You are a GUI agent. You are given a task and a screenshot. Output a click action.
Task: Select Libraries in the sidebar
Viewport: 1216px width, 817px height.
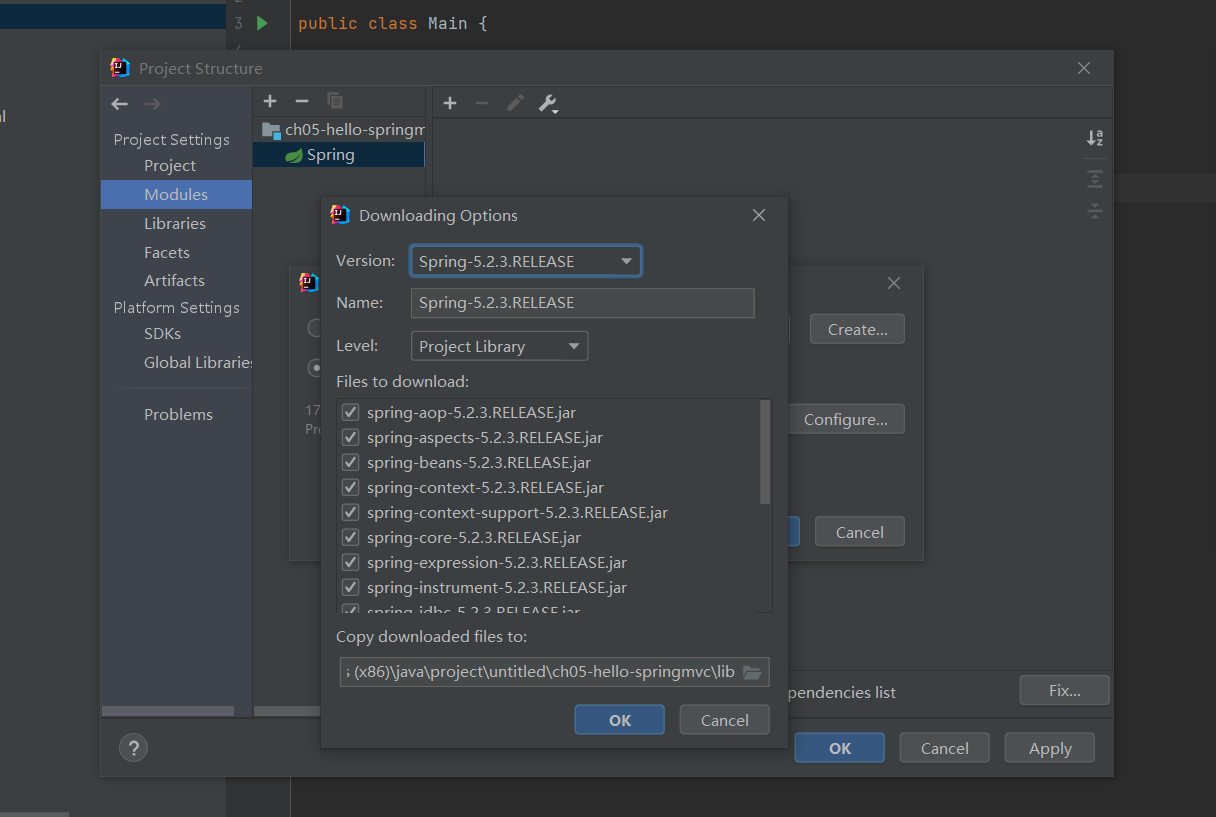pos(175,223)
